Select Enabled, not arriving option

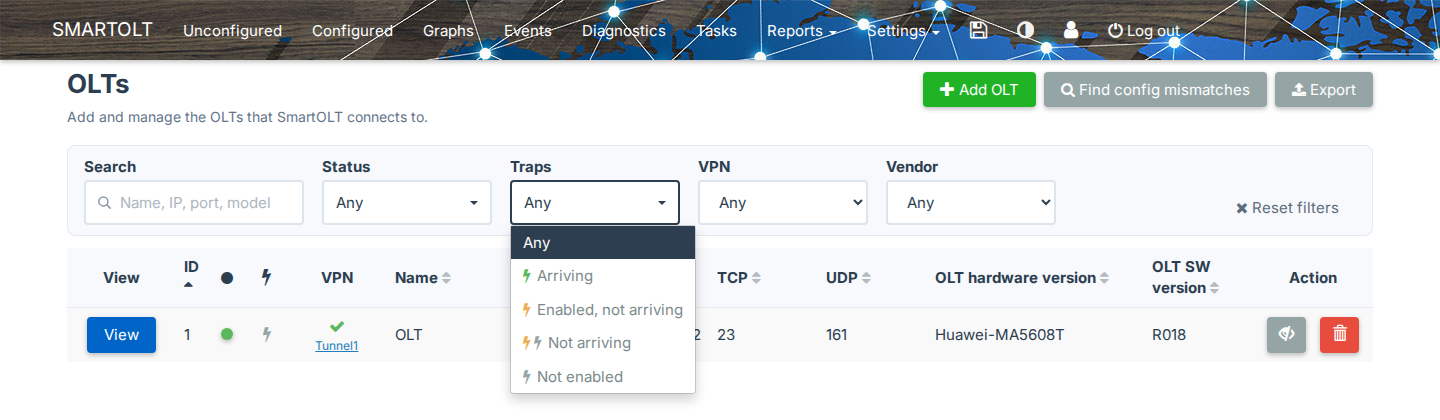click(x=603, y=310)
